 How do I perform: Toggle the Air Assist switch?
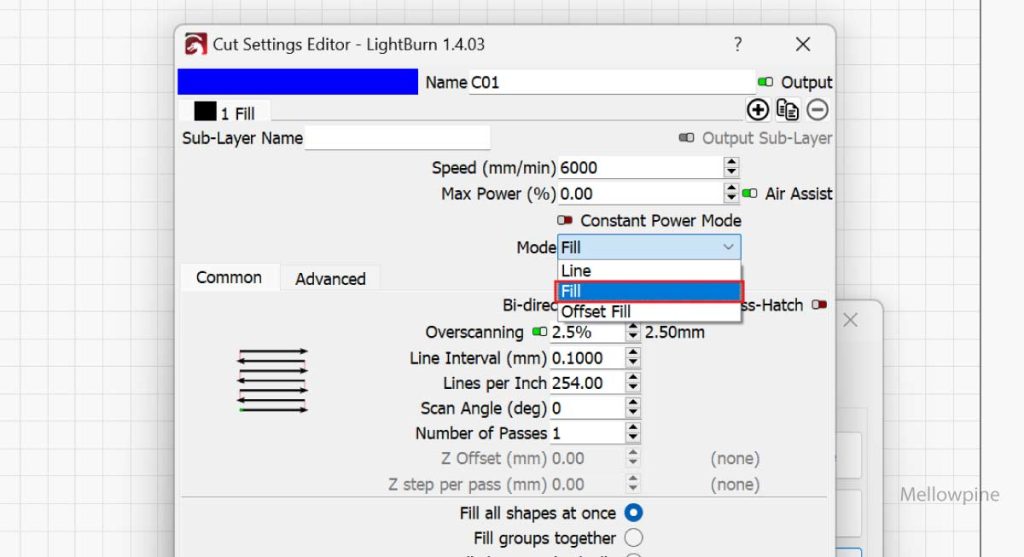[750, 194]
